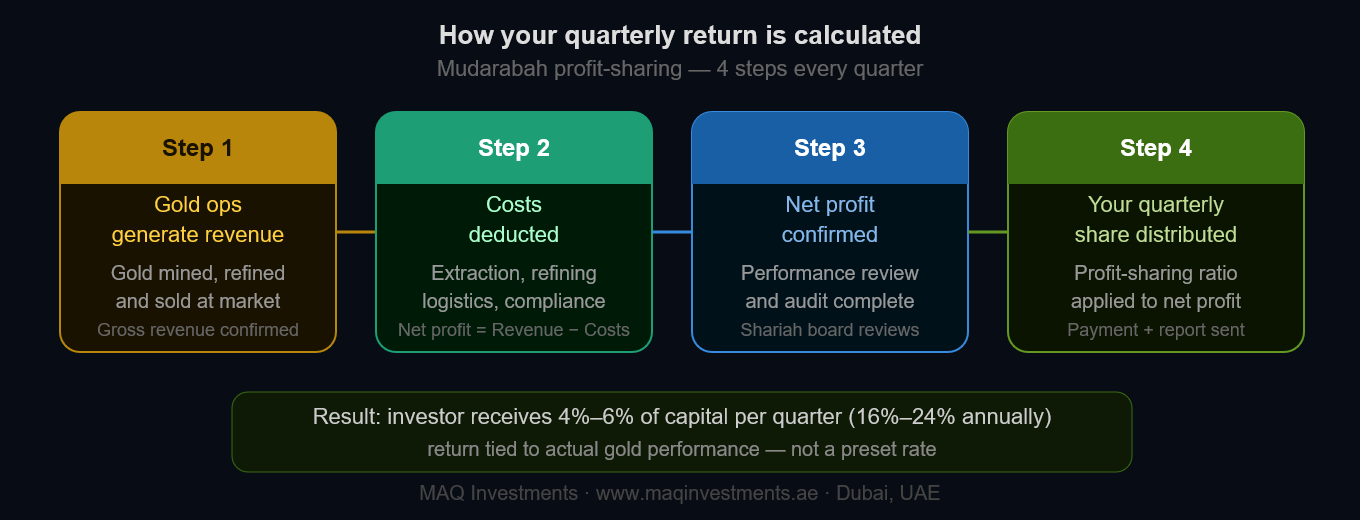The width and height of the screenshot is (1360, 520).
Task: Click the 'Net profit = Revenue − Costs' formula
Action: tap(514, 330)
